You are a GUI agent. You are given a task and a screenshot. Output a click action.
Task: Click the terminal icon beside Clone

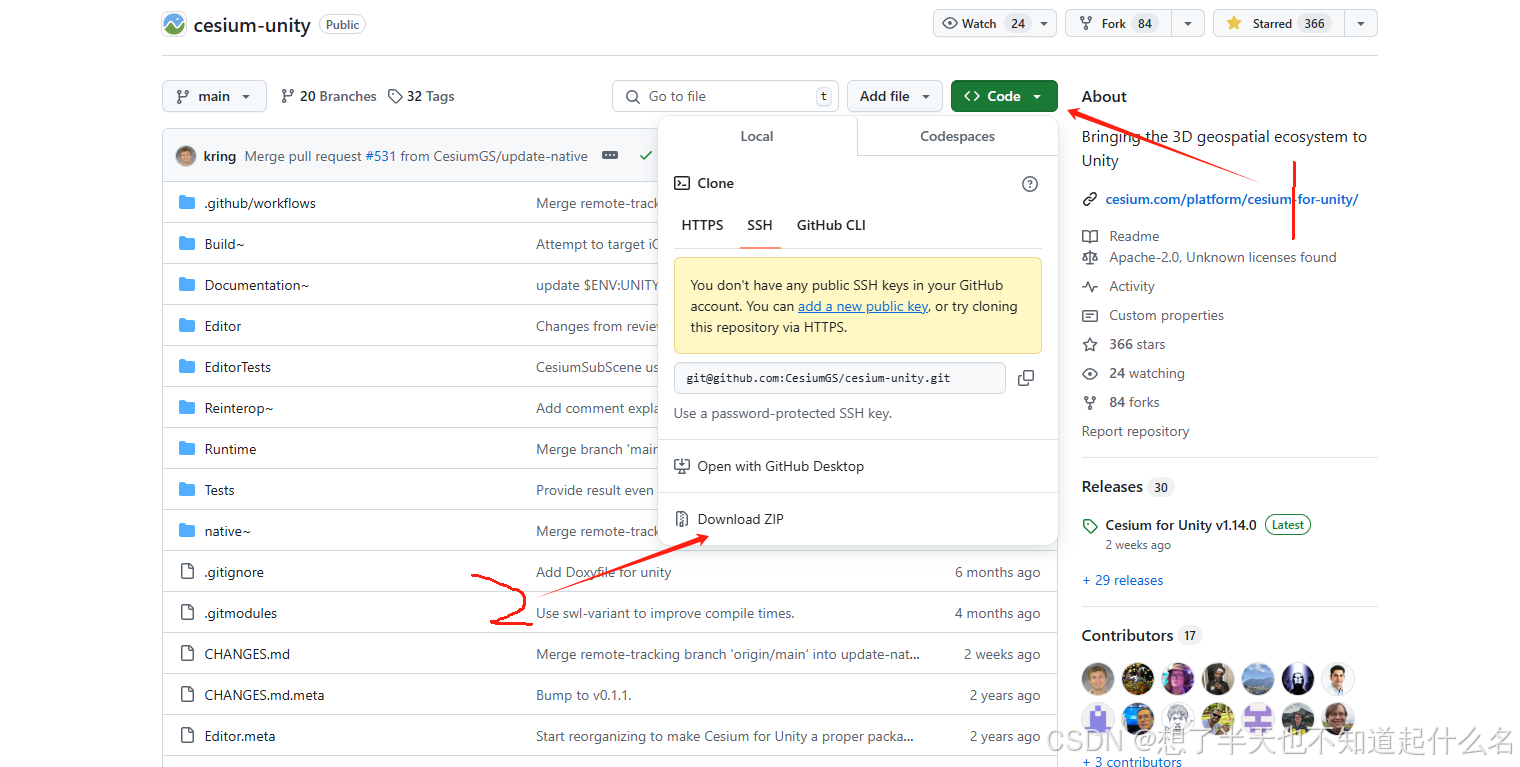tap(682, 183)
